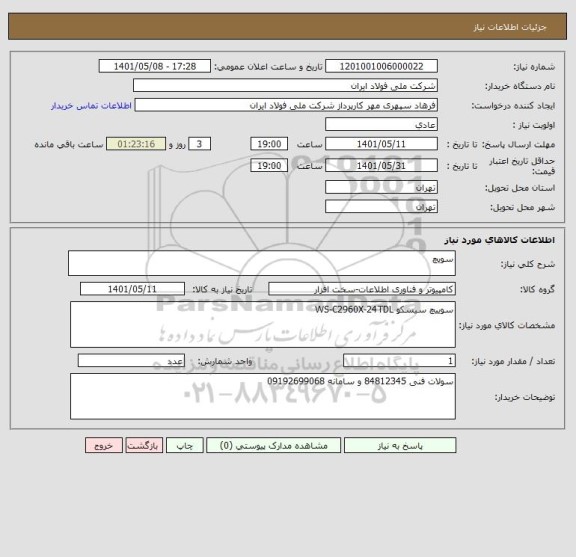Click the unit of measure field 'عدد'

pyautogui.click(x=131, y=360)
